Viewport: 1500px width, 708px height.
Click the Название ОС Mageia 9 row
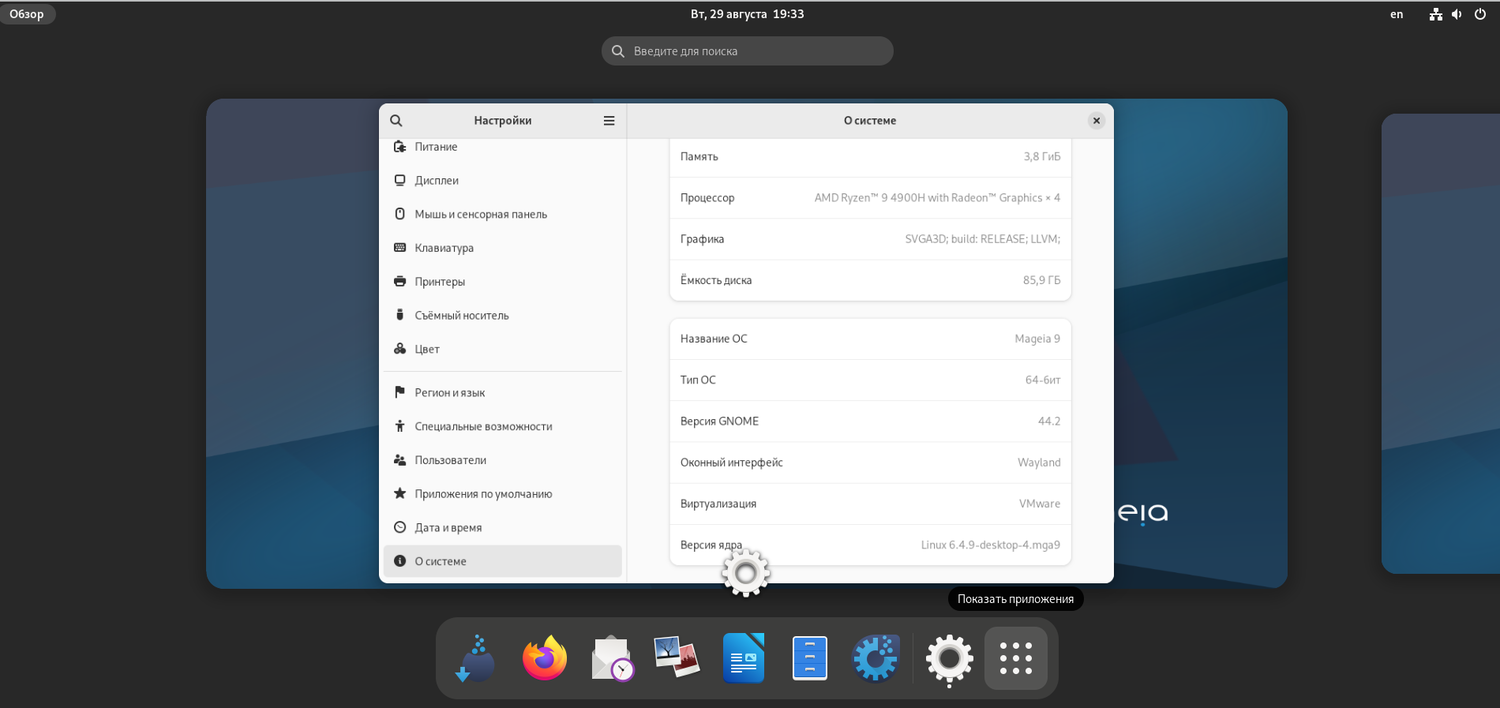coord(870,339)
